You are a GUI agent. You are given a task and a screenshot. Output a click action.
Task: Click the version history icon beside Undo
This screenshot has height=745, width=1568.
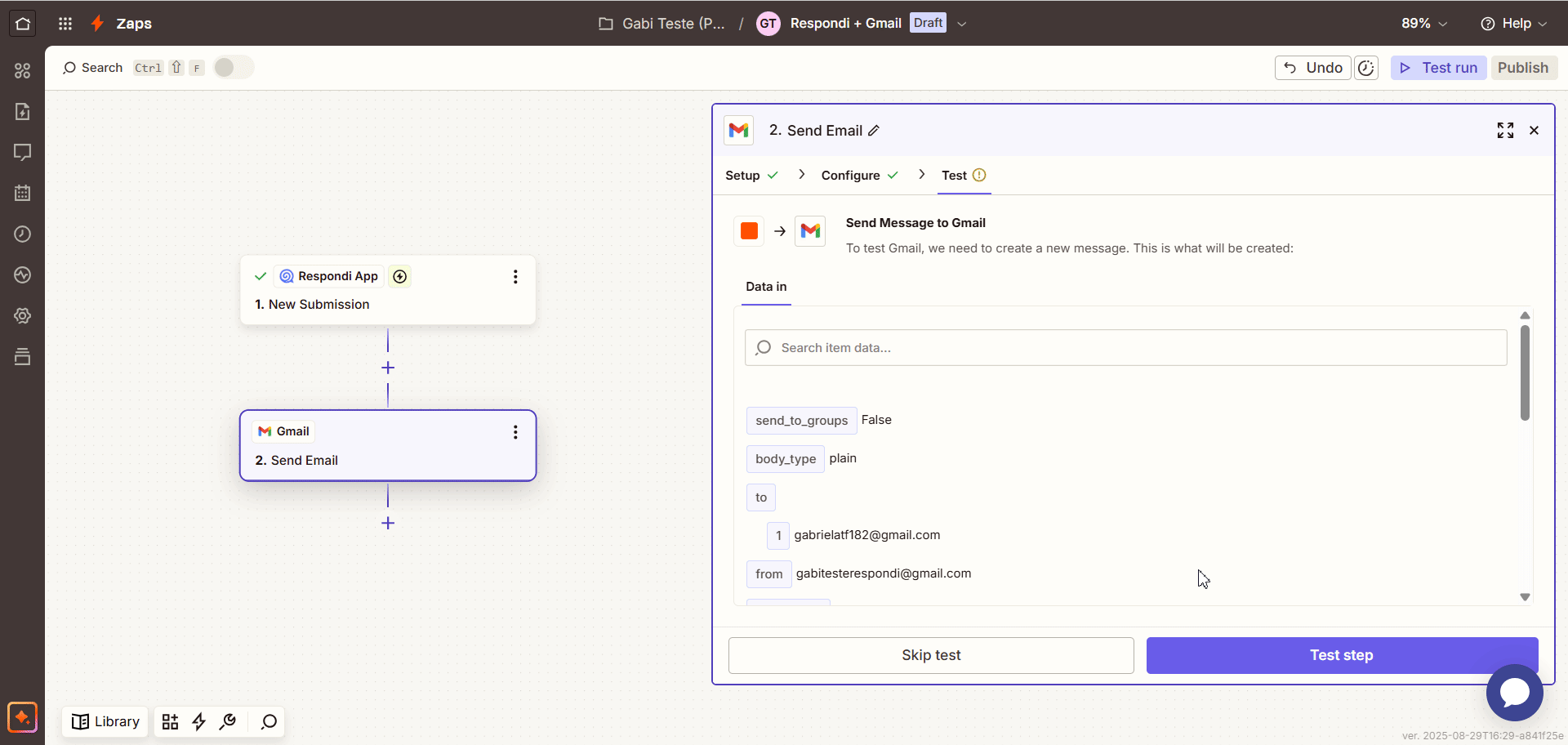[x=1366, y=68]
